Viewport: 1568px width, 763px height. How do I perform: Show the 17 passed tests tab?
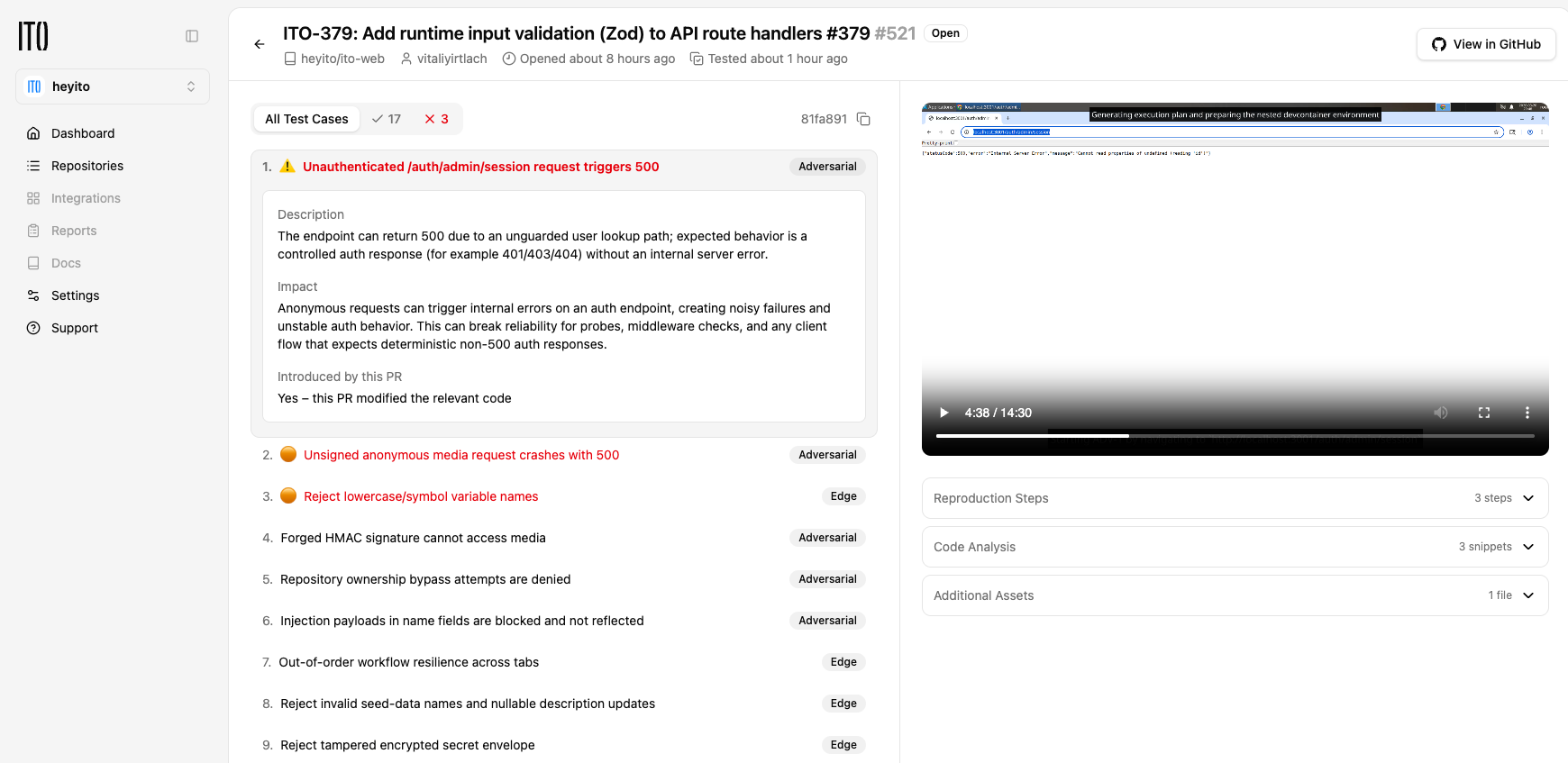(387, 119)
